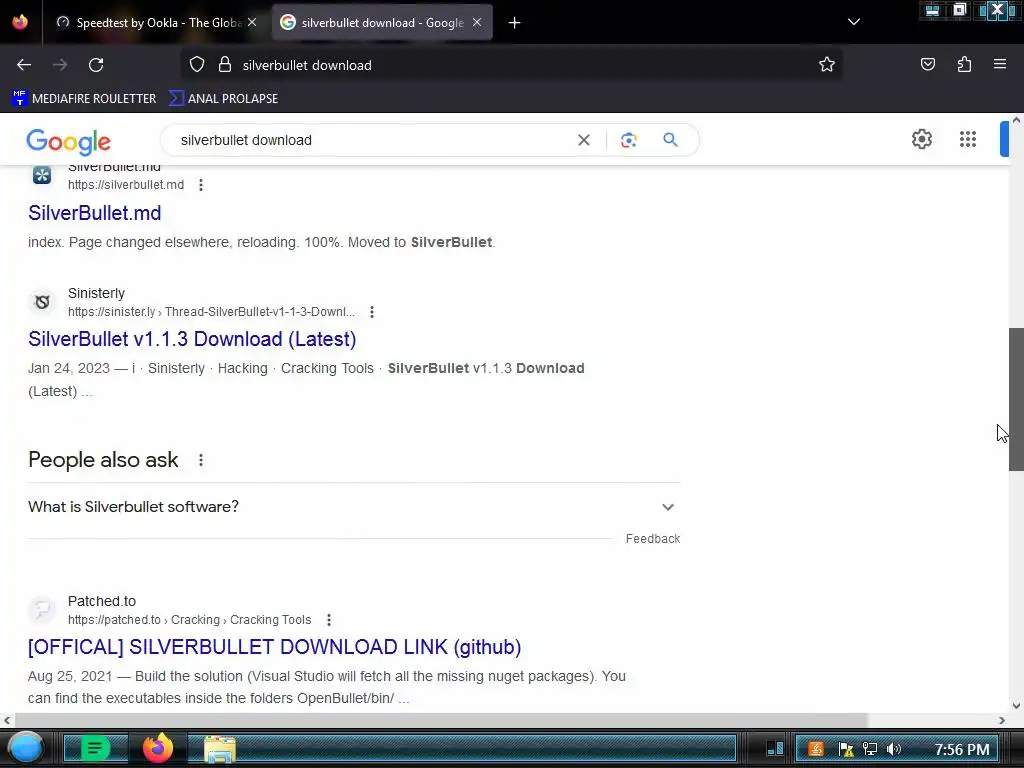This screenshot has width=1024, height=768.
Task: Click the Sinisterly site name text
Action: tap(97, 293)
